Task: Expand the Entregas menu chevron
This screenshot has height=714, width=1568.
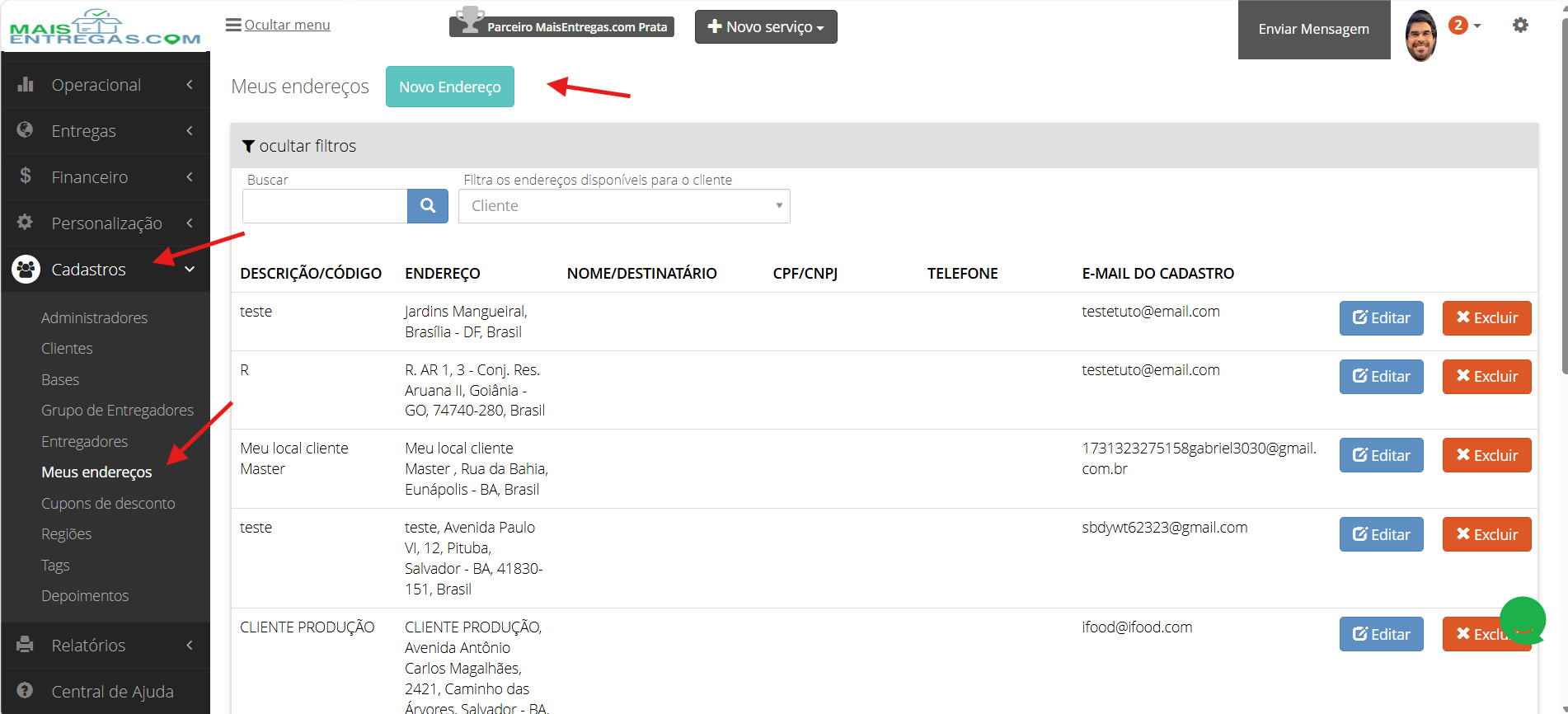Action: click(190, 130)
